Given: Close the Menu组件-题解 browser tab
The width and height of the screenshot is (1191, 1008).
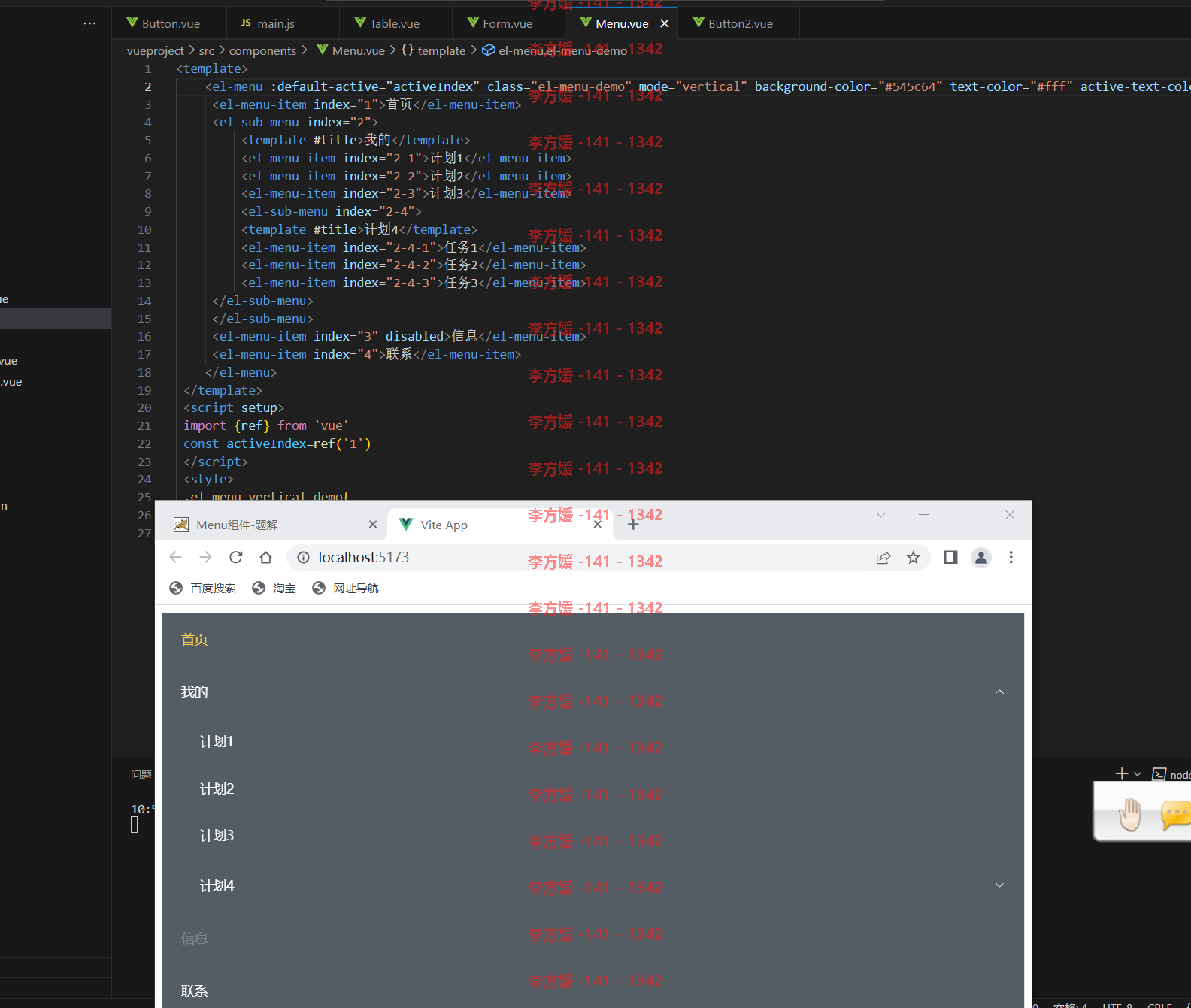Looking at the screenshot, I should (x=373, y=525).
